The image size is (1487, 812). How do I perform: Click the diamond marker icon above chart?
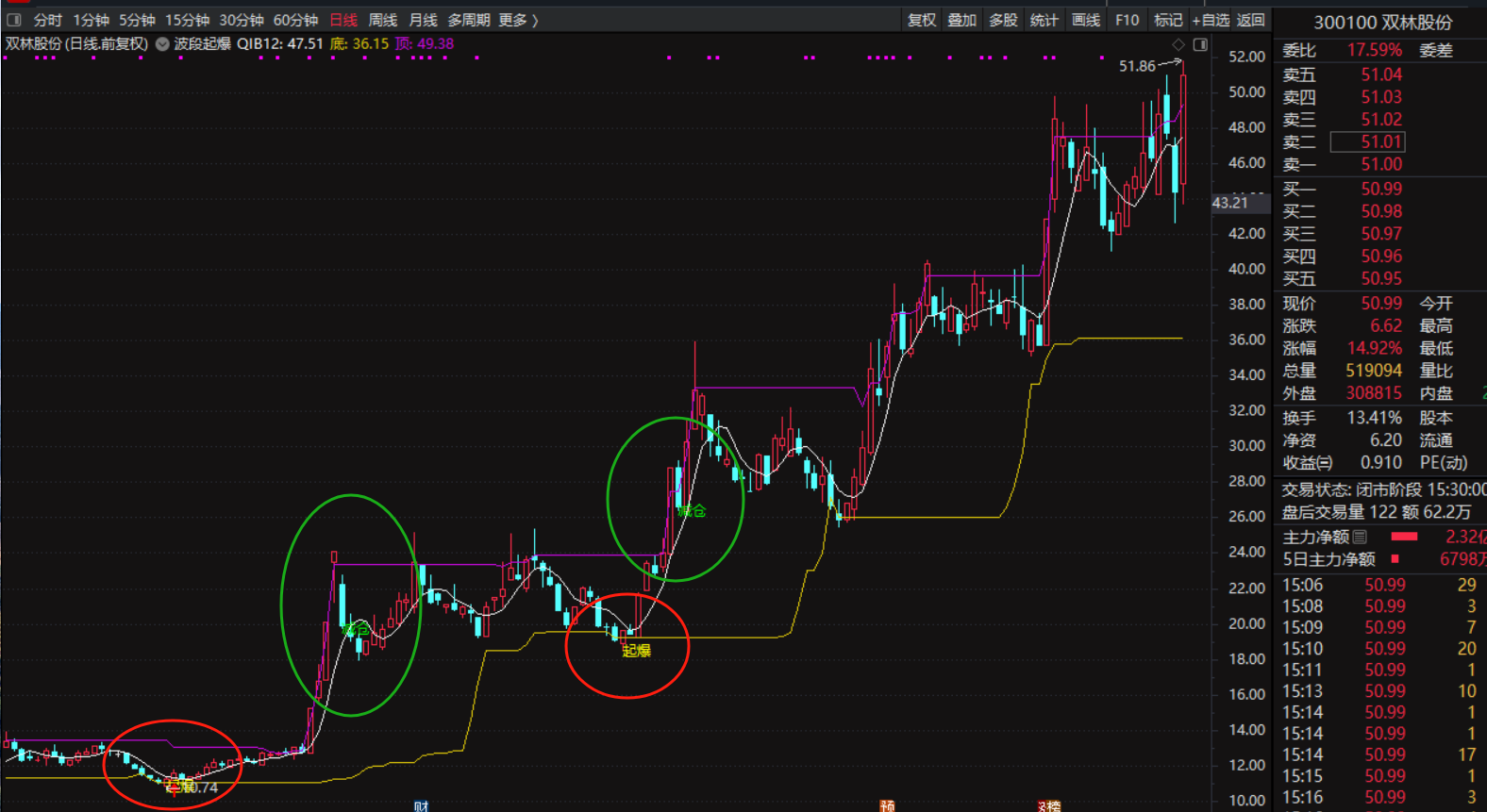[x=1178, y=44]
